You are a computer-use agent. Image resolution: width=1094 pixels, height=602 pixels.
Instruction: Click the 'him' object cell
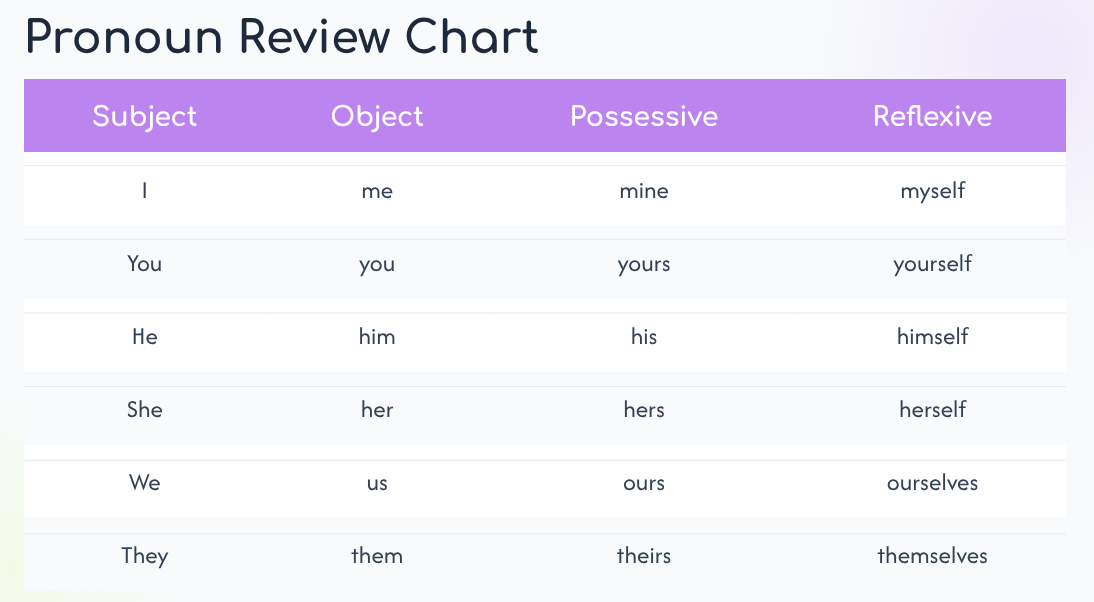click(x=377, y=337)
